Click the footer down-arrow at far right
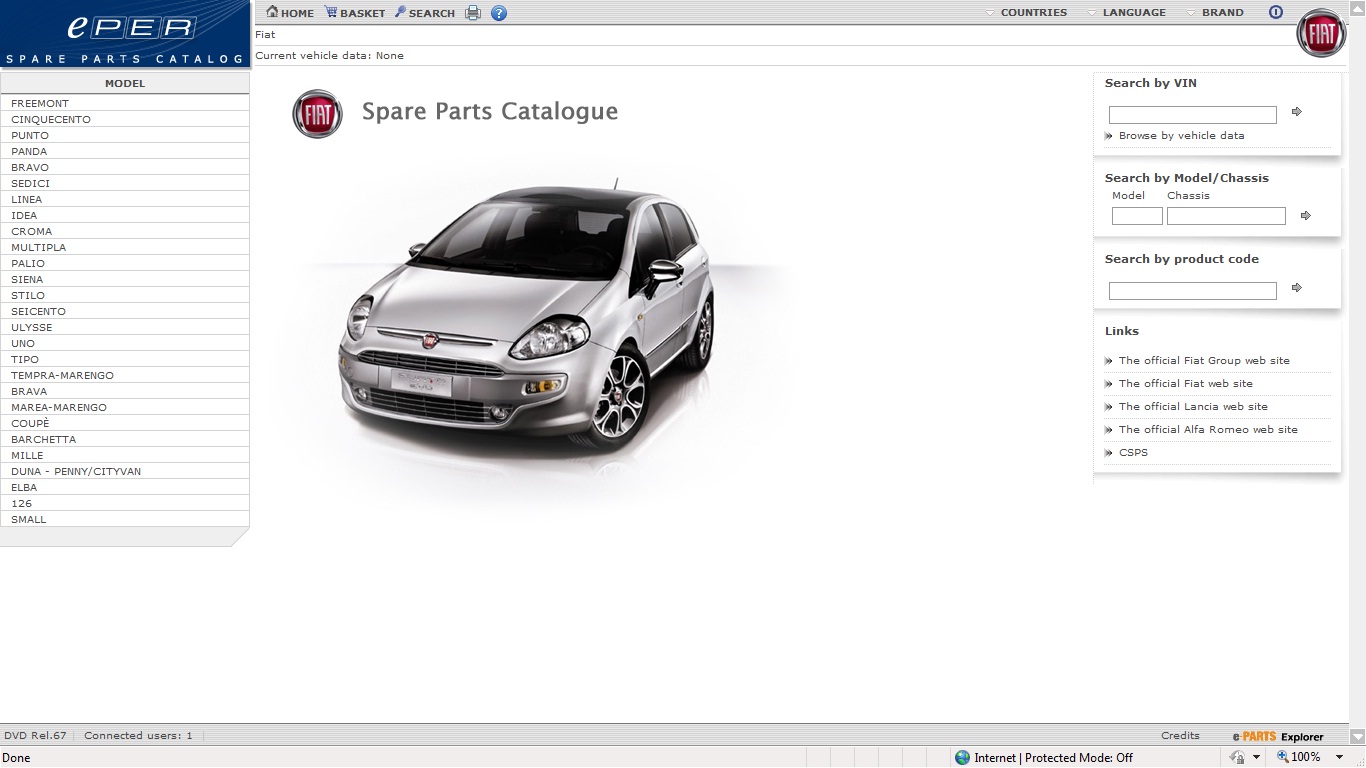 1357,736
